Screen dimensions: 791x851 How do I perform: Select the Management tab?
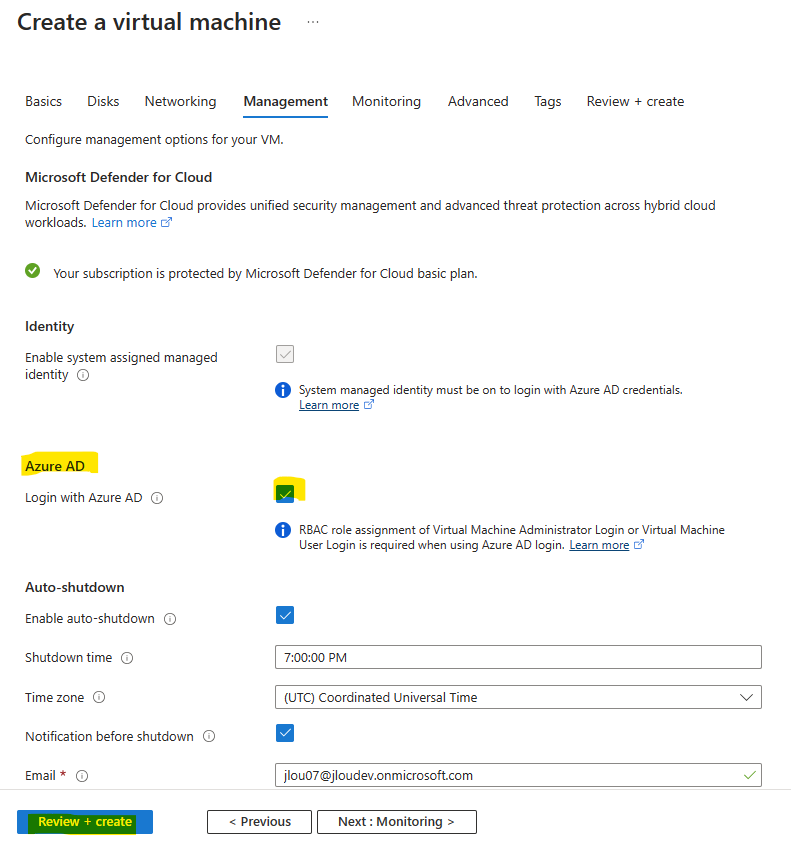point(286,101)
